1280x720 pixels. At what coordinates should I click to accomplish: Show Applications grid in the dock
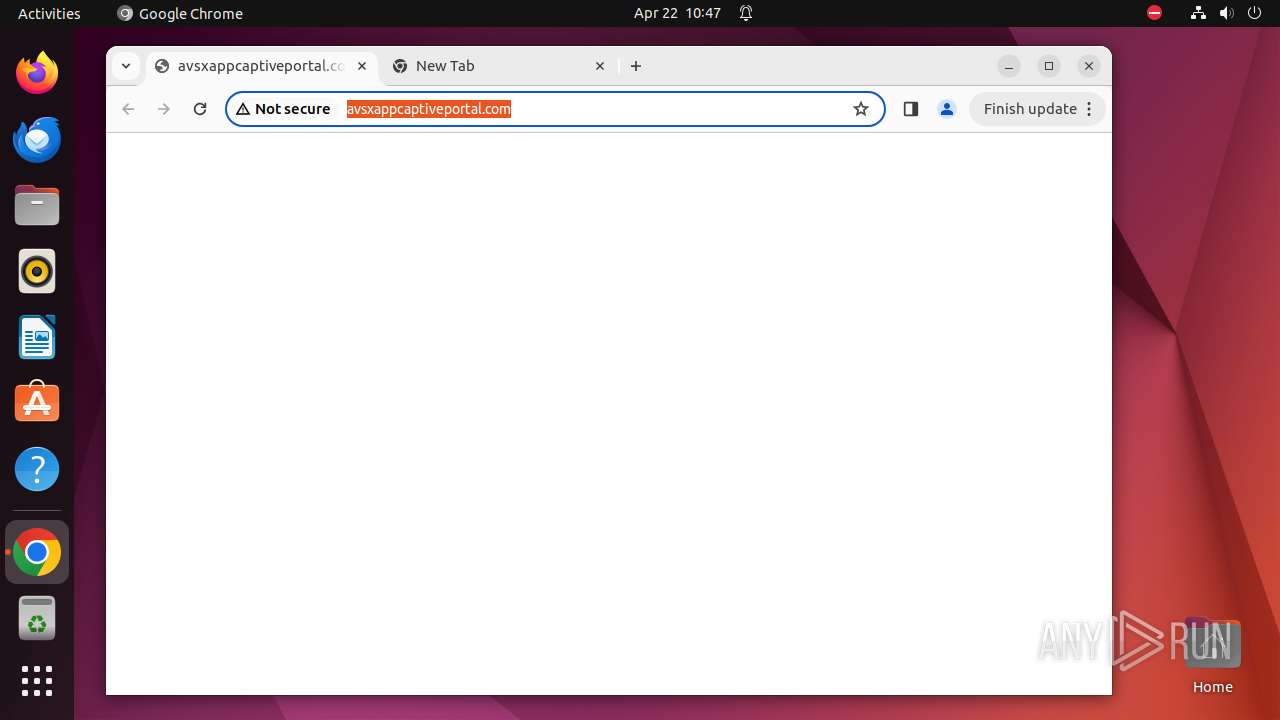click(37, 681)
